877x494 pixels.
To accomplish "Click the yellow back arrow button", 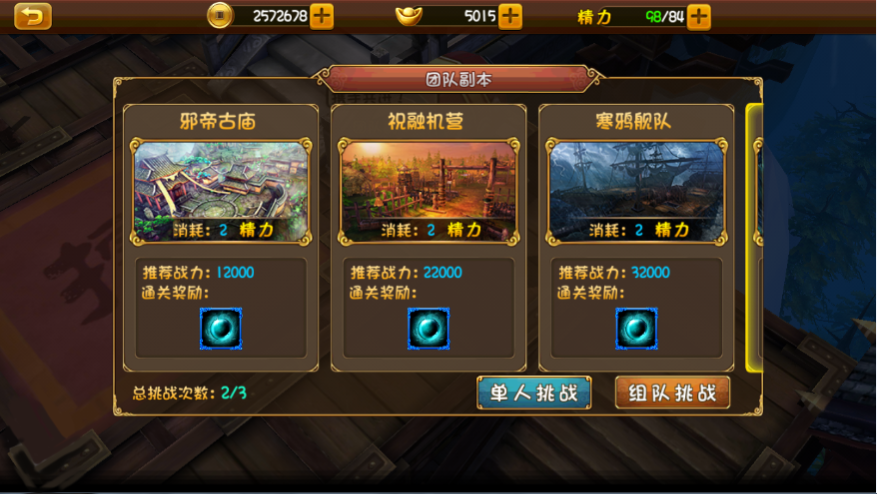I will point(33,16).
